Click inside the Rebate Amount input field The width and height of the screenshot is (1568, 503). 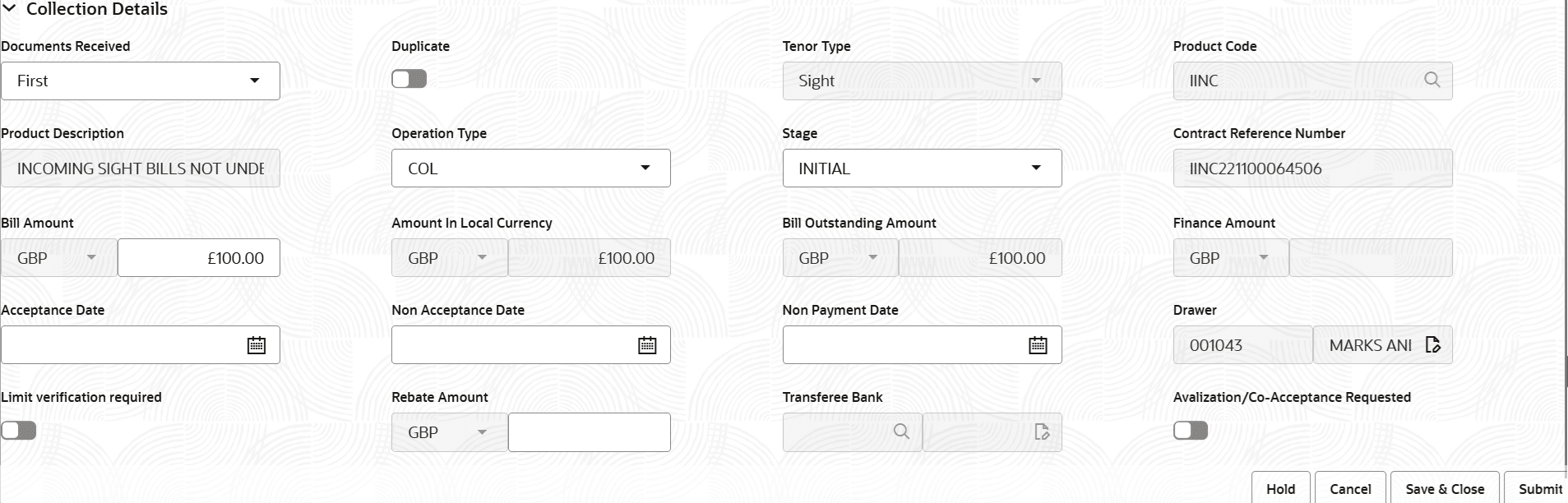tap(589, 431)
